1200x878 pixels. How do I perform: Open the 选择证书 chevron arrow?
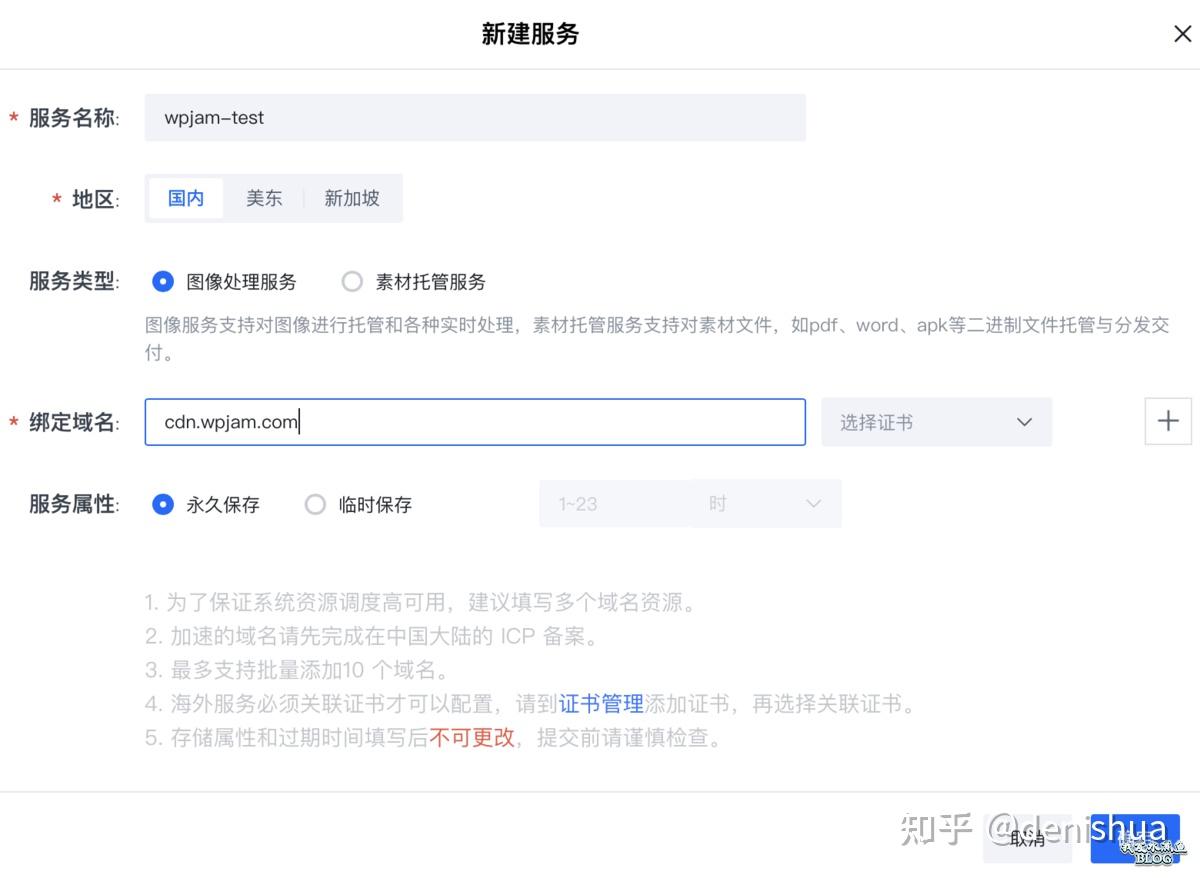point(1023,421)
